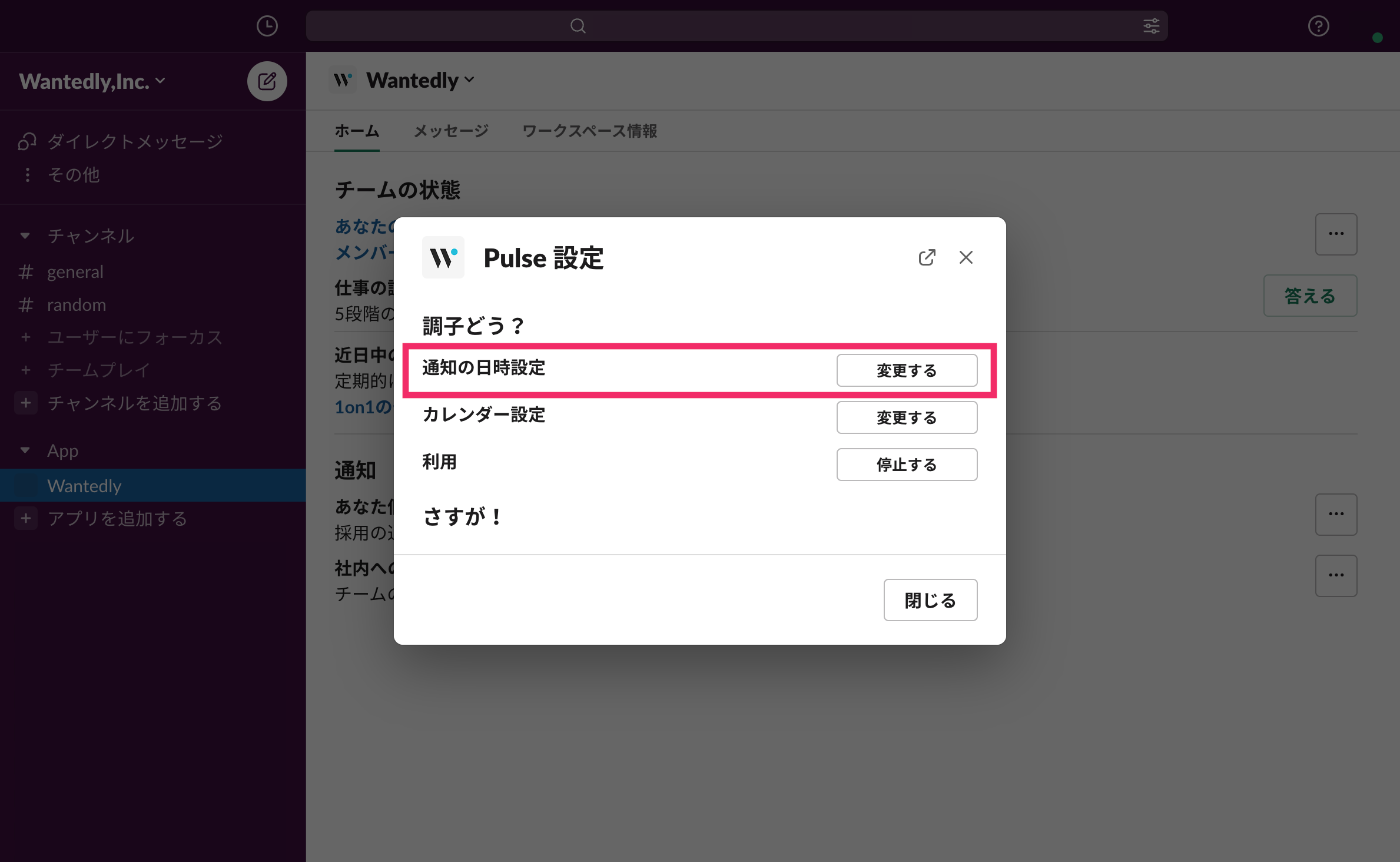Viewport: 1400px width, 862px height.
Task: Click 変更する for 通知の日時設定
Action: (x=906, y=370)
